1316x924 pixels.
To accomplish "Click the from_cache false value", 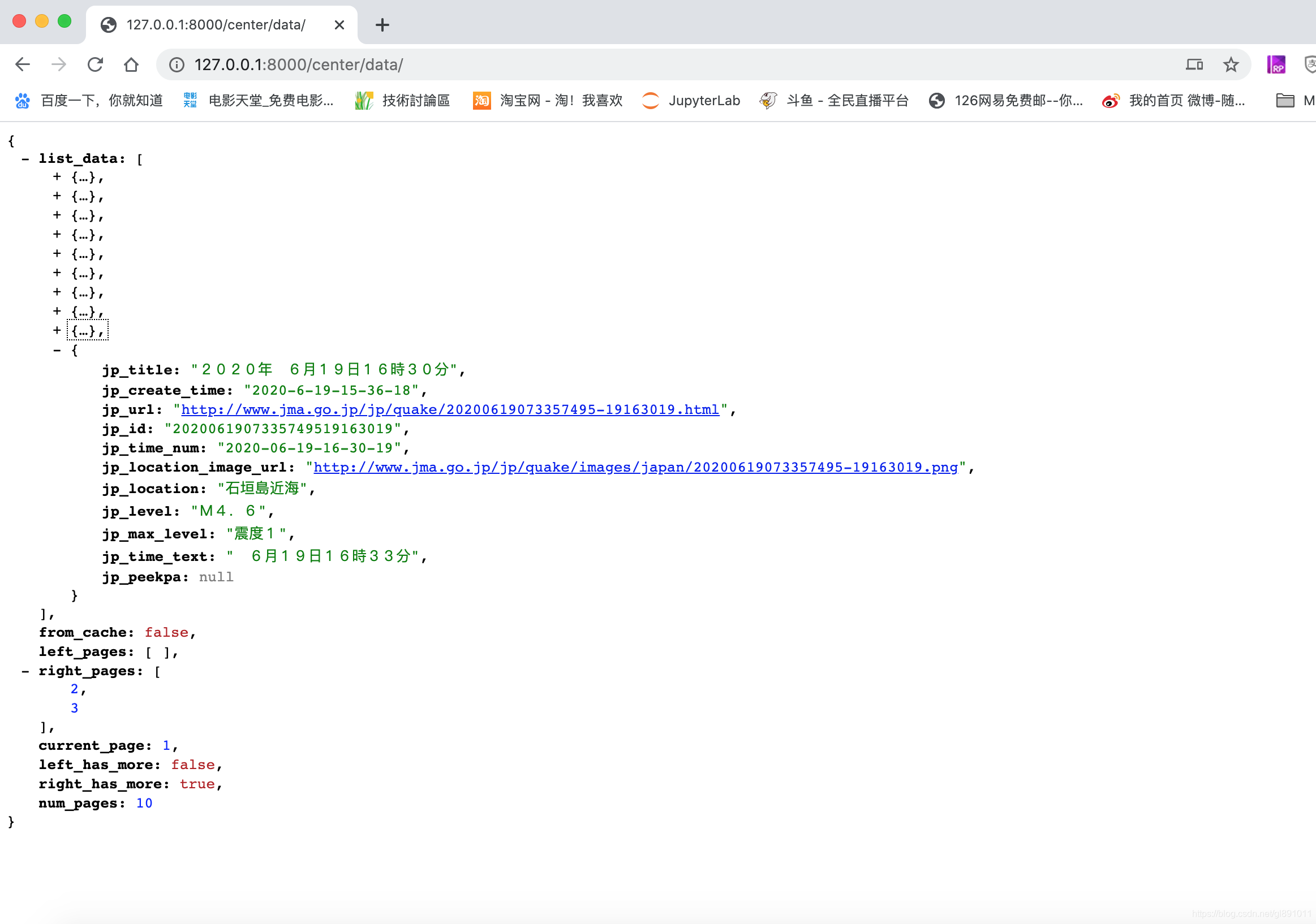I will pyautogui.click(x=166, y=632).
